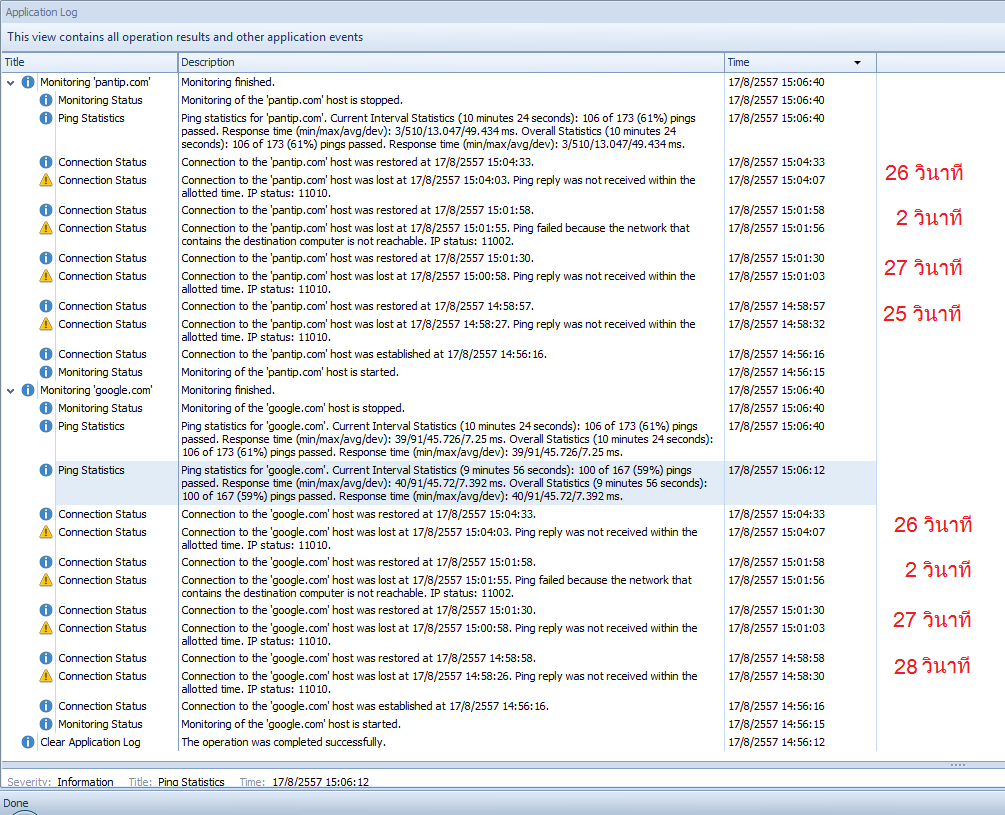This screenshot has height=815, width=1005.
Task: Click warning icon for google.com lost at 15:00:58
Action: click(46, 628)
